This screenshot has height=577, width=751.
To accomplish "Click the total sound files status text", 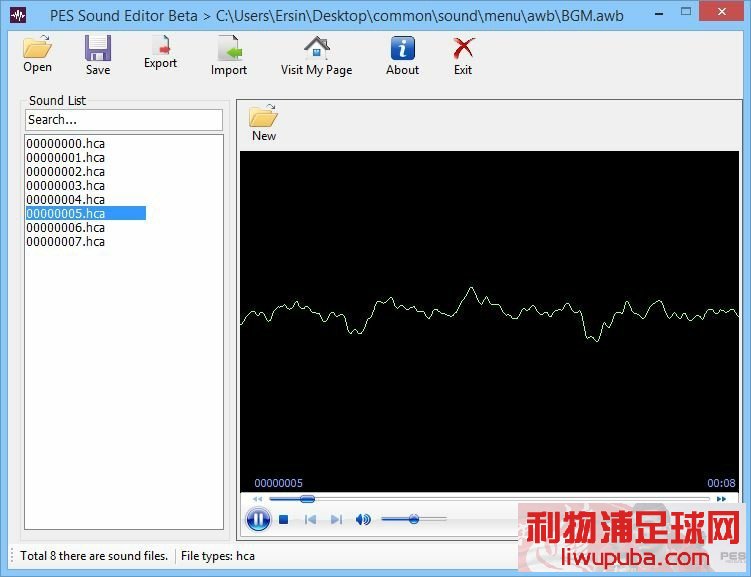I will [x=94, y=556].
